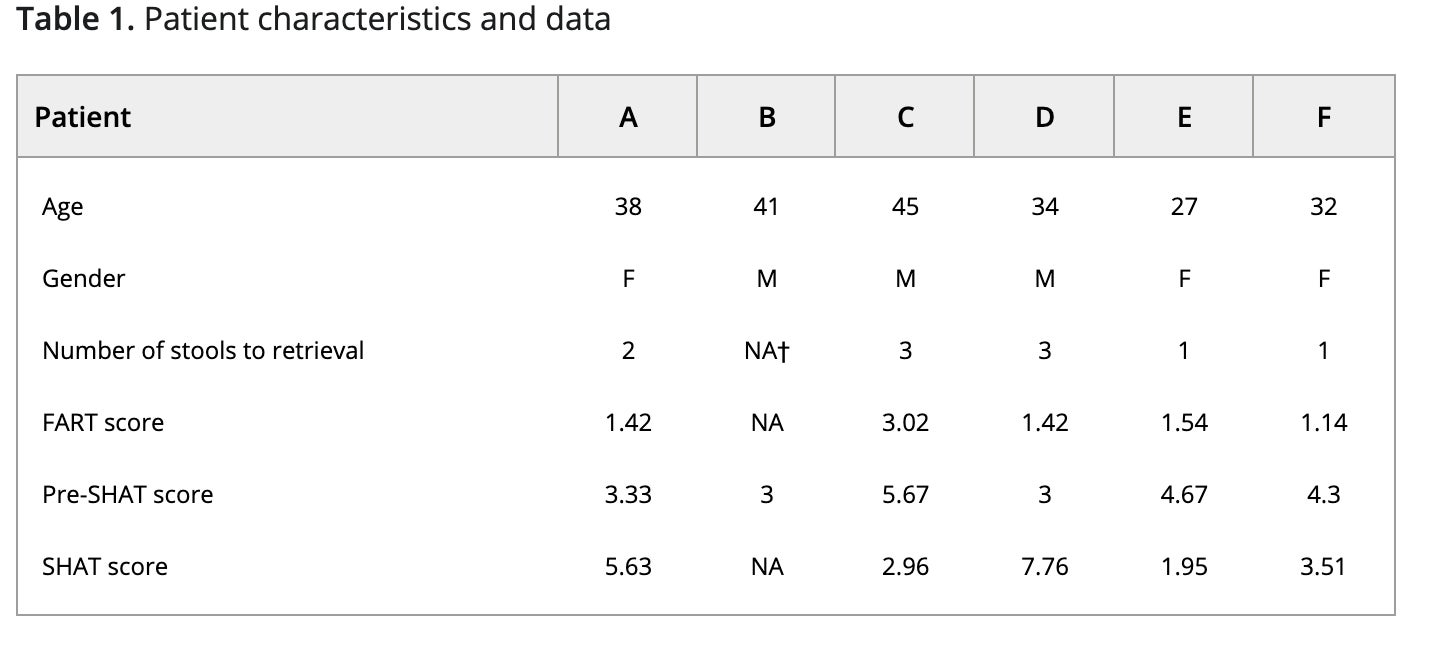Select the "Gender" row label

[84, 279]
